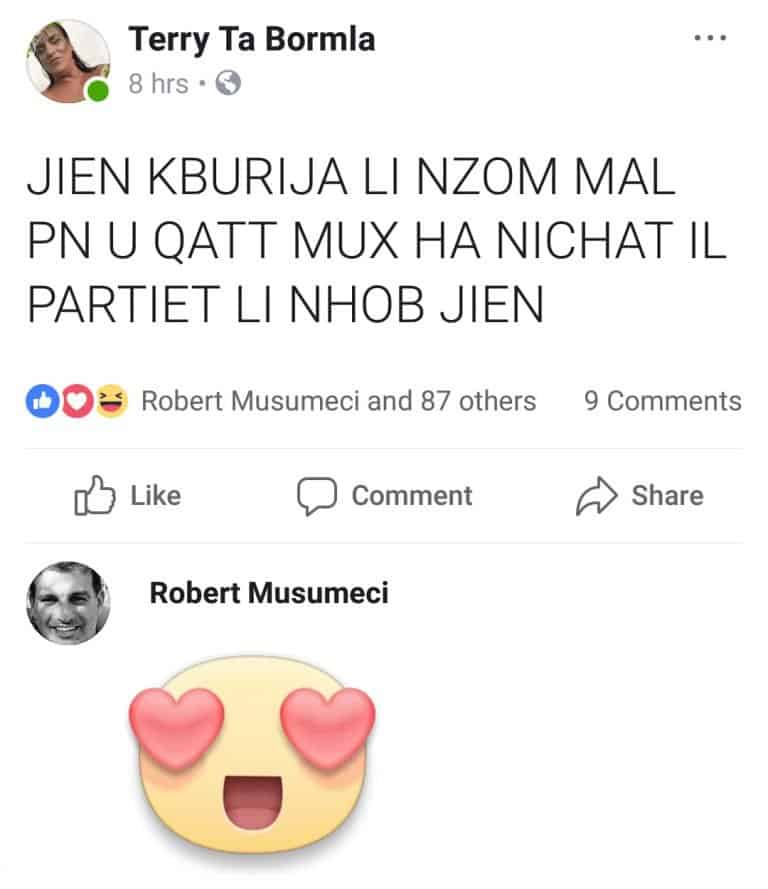Click the Robert Musumeci commenter name
Screen dimensions: 768x889
tap(269, 593)
